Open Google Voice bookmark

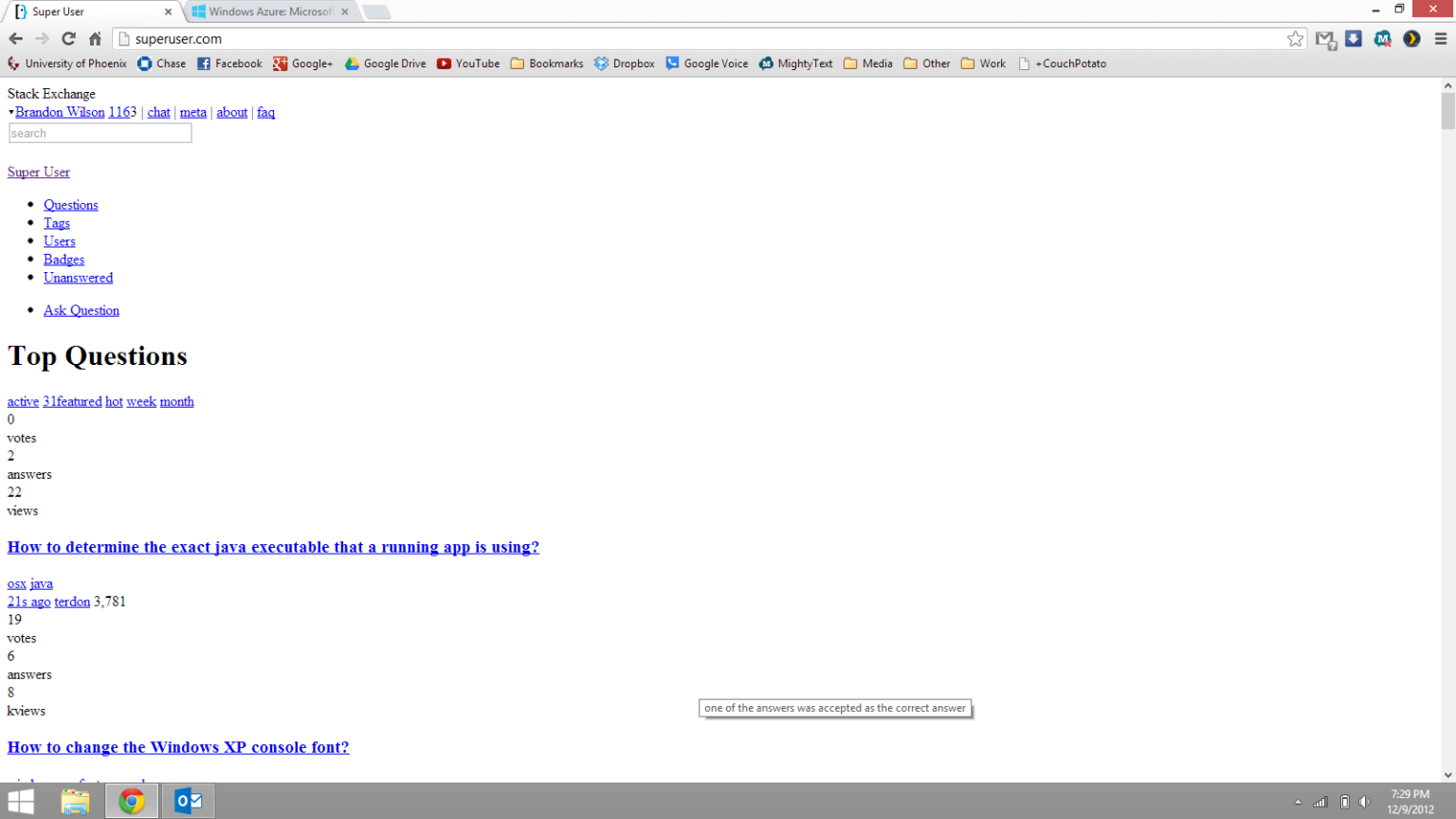[706, 64]
